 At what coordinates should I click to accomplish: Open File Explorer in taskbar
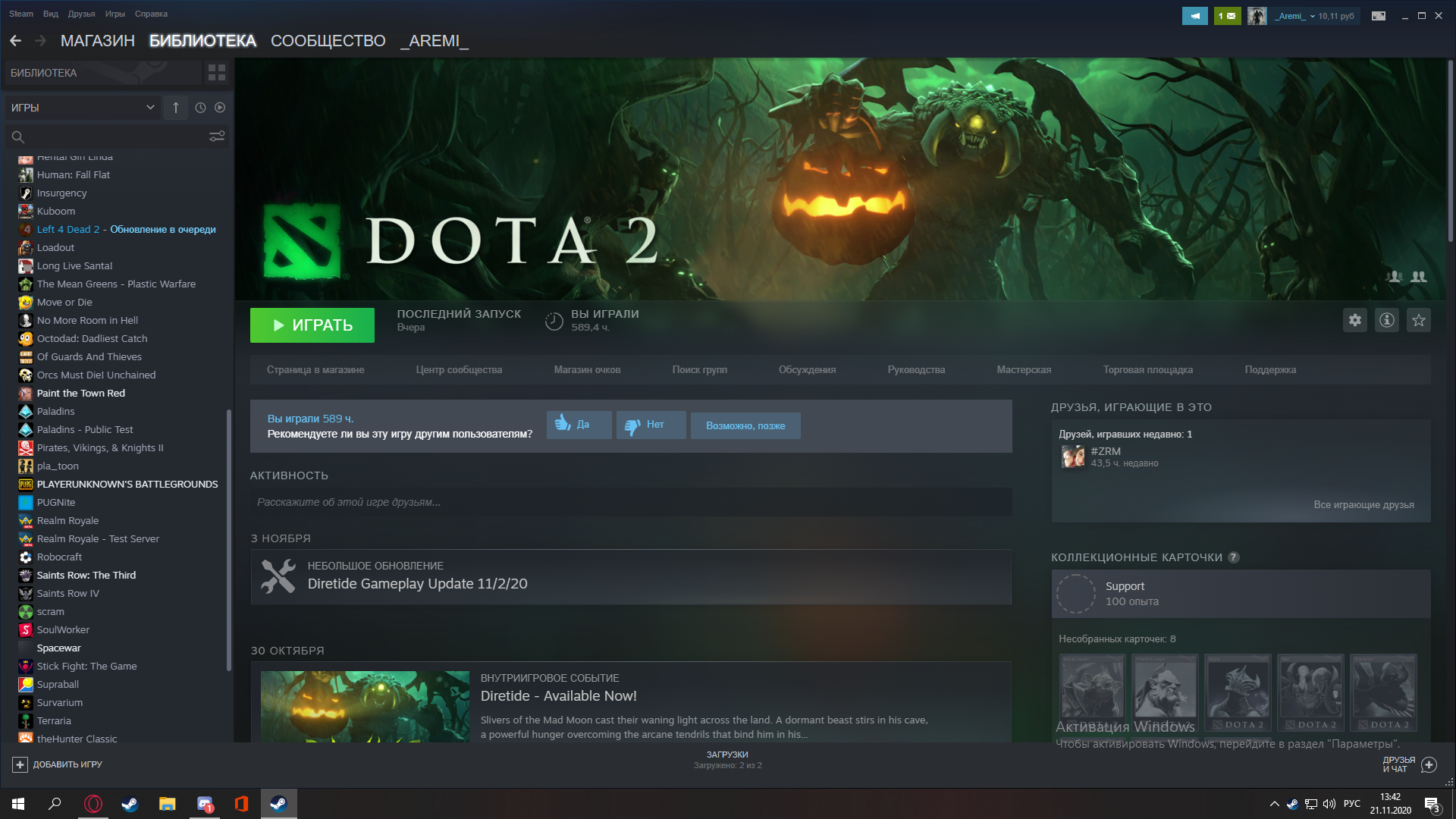167,804
